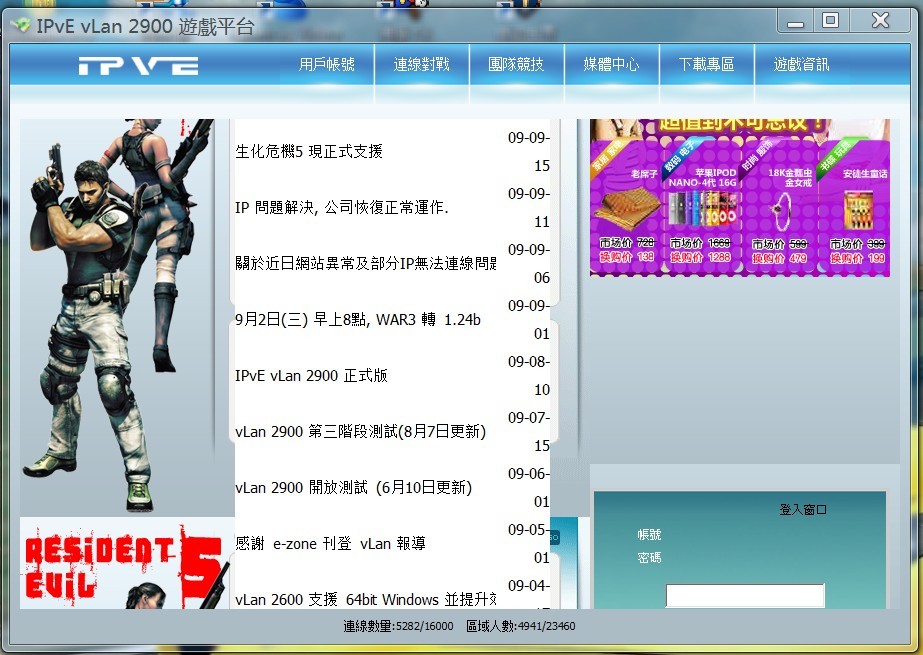Screen dimensions: 923x655
Task: Click the Resident Evil 5 character artwork
Action: [x=118, y=315]
